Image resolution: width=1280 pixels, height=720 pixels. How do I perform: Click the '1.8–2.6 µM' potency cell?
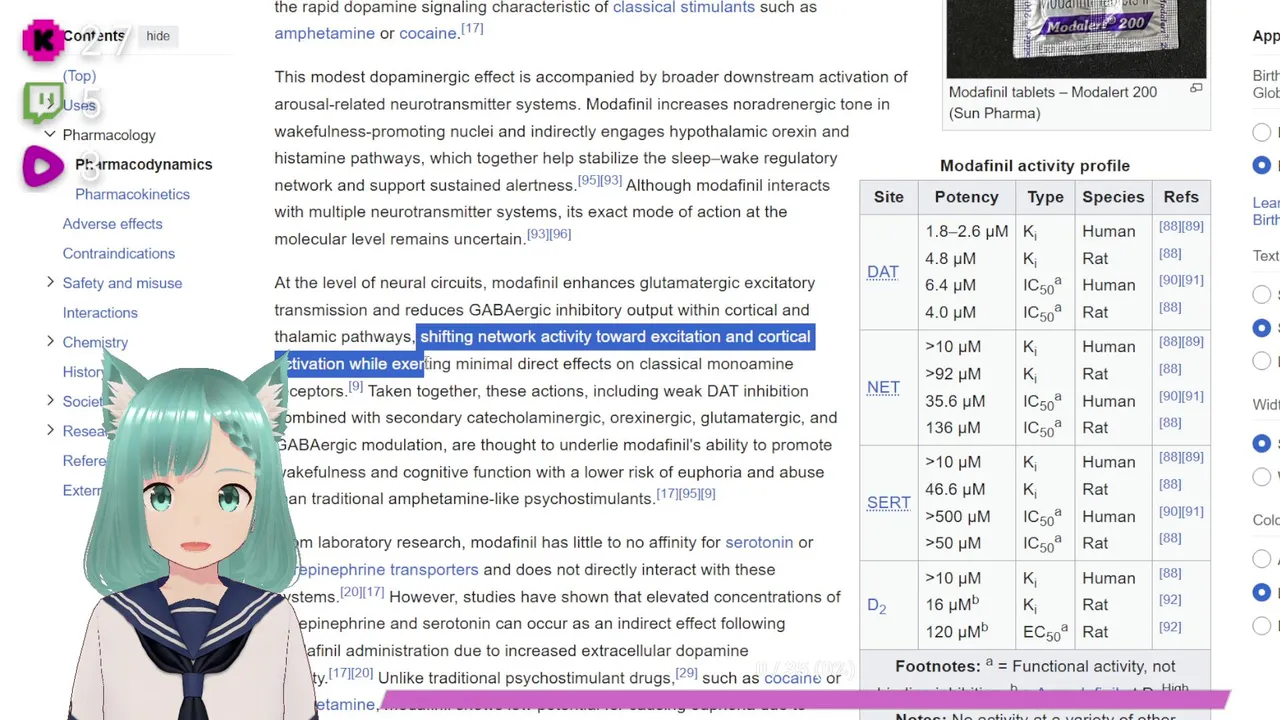[x=966, y=231]
